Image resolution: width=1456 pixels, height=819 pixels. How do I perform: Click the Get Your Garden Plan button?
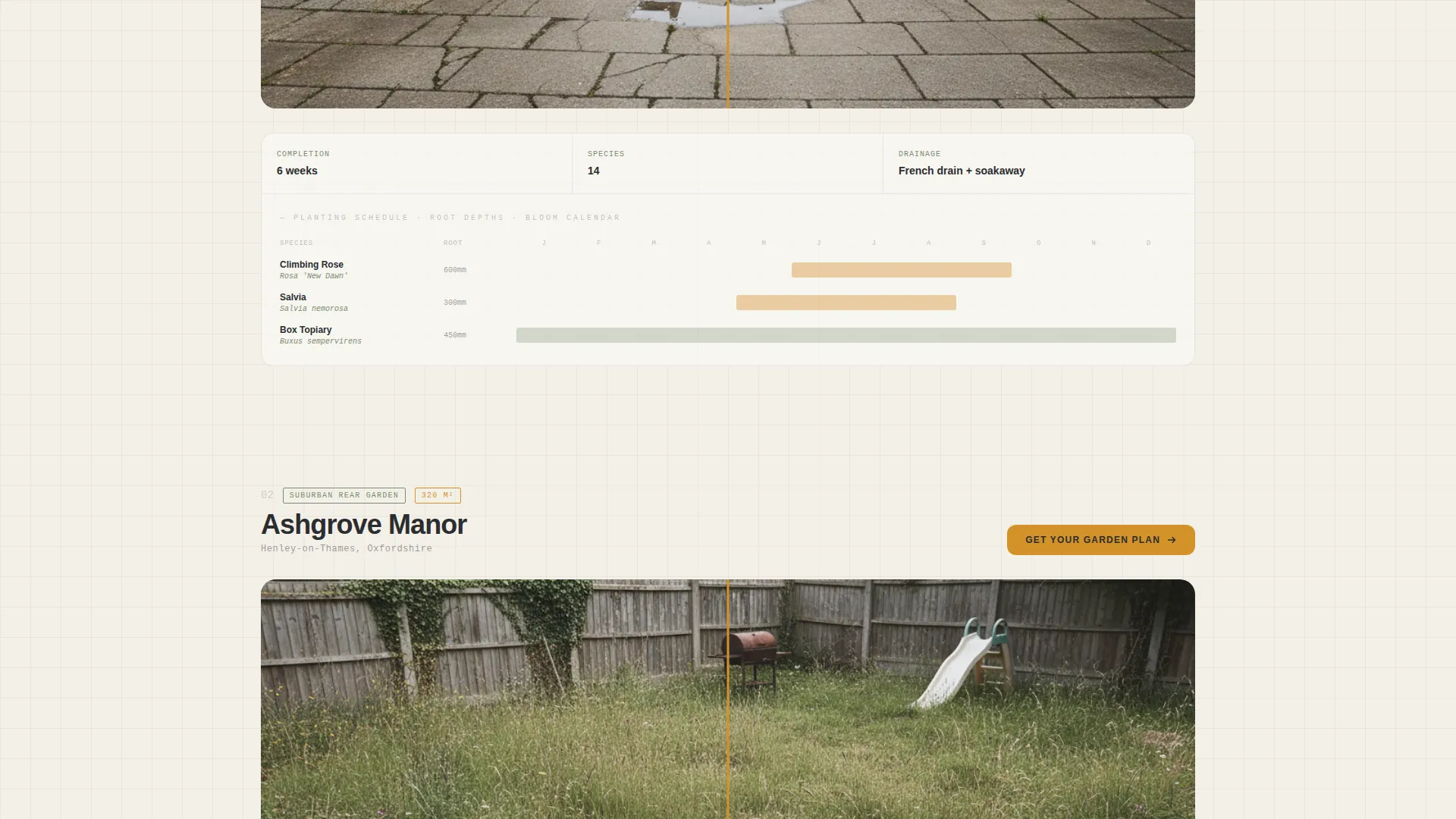point(1100,540)
